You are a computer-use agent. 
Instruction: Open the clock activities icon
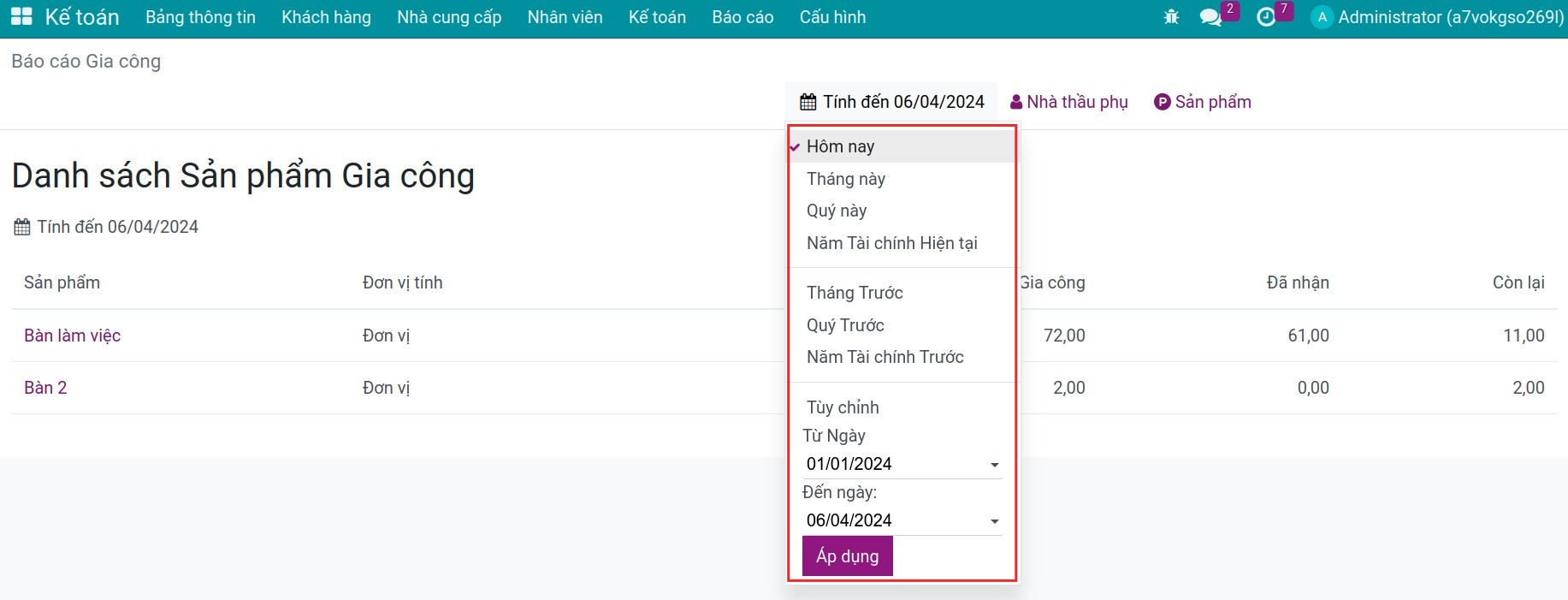coord(1266,17)
